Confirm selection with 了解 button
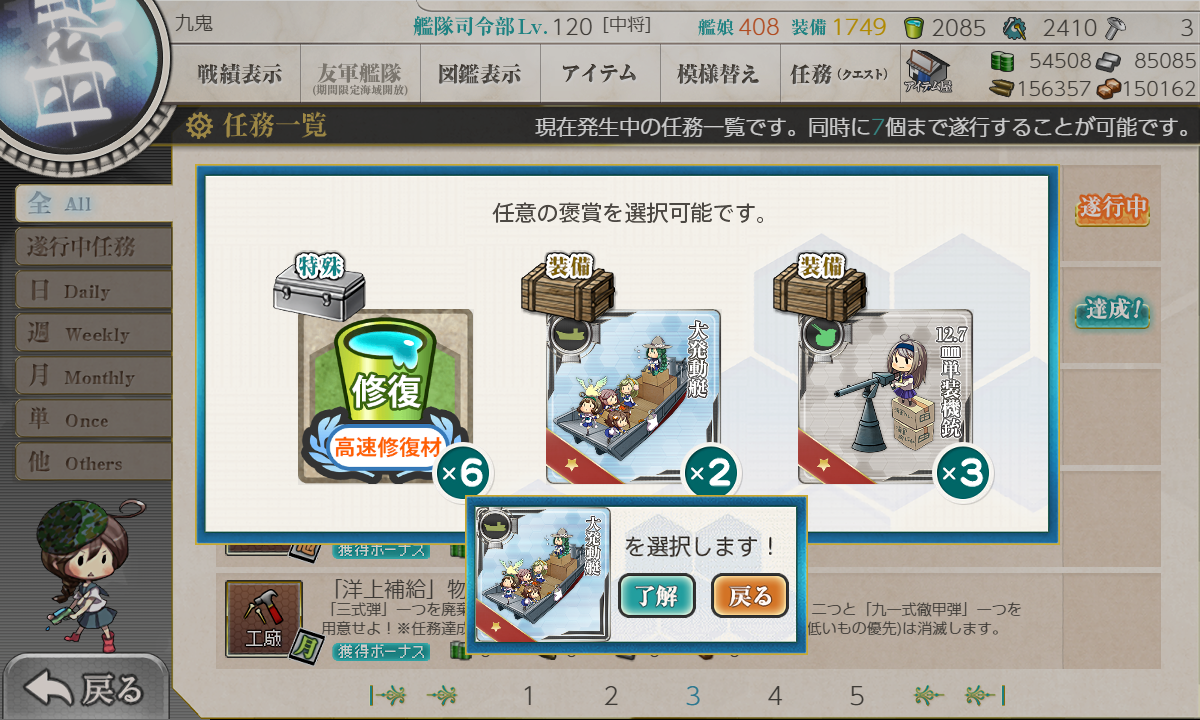This screenshot has width=1200, height=720. (x=657, y=597)
